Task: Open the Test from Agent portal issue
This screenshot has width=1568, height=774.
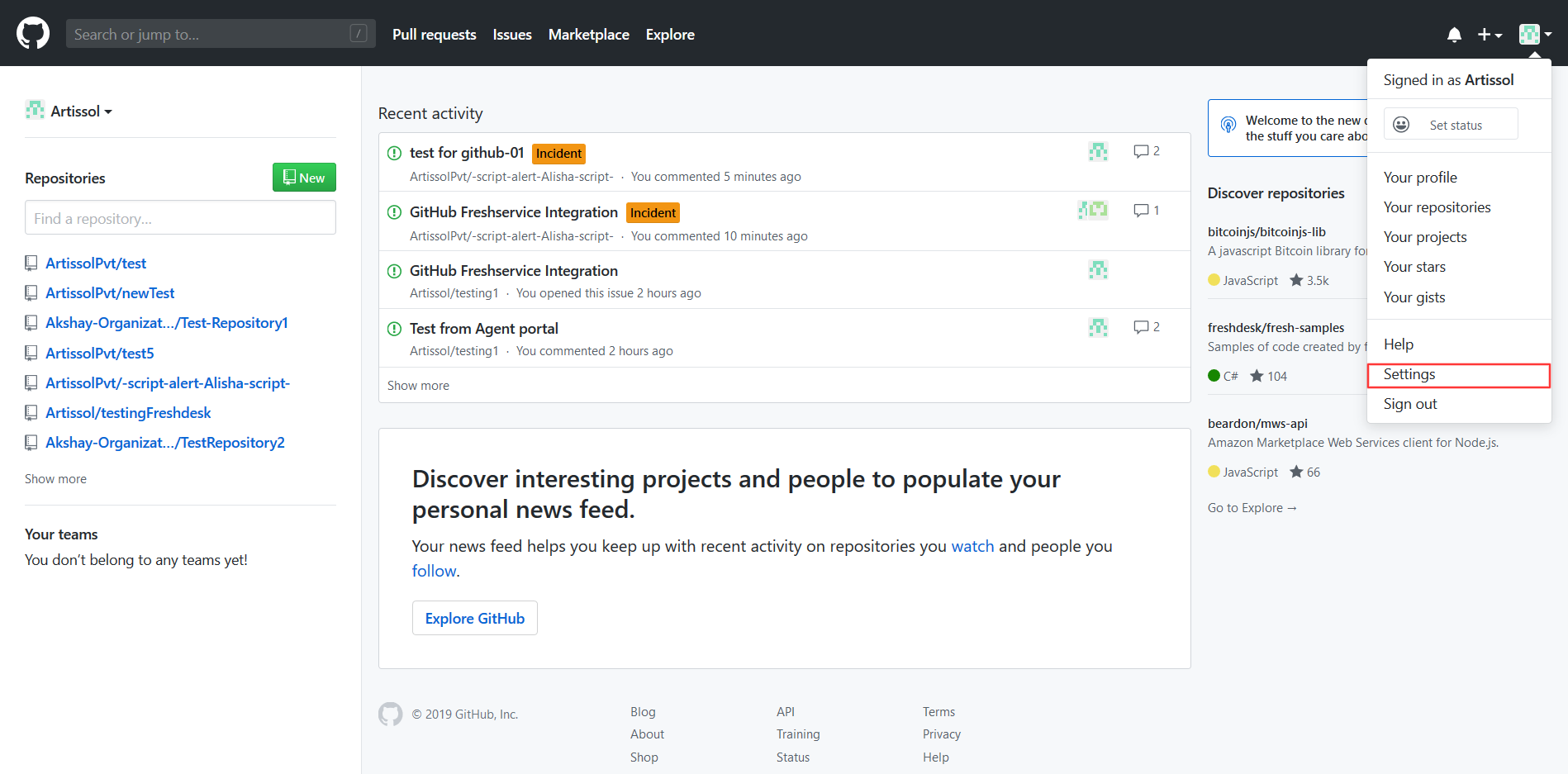Action: pos(484,329)
